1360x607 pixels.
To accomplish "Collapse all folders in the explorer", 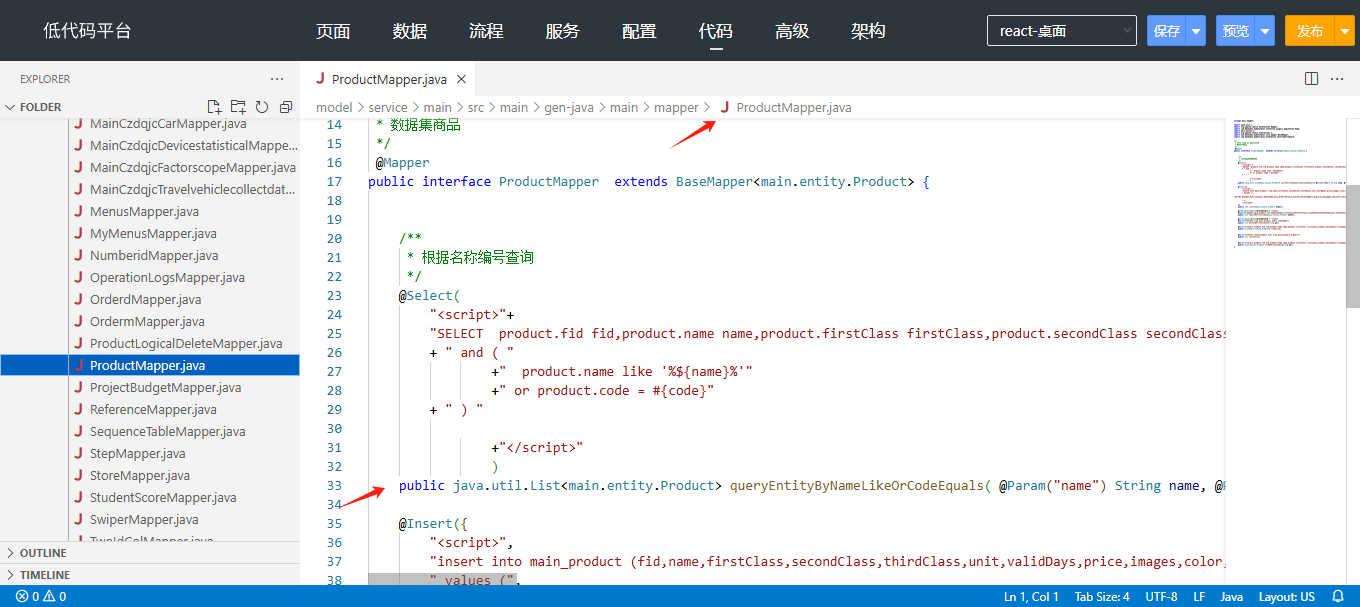I will click(286, 107).
